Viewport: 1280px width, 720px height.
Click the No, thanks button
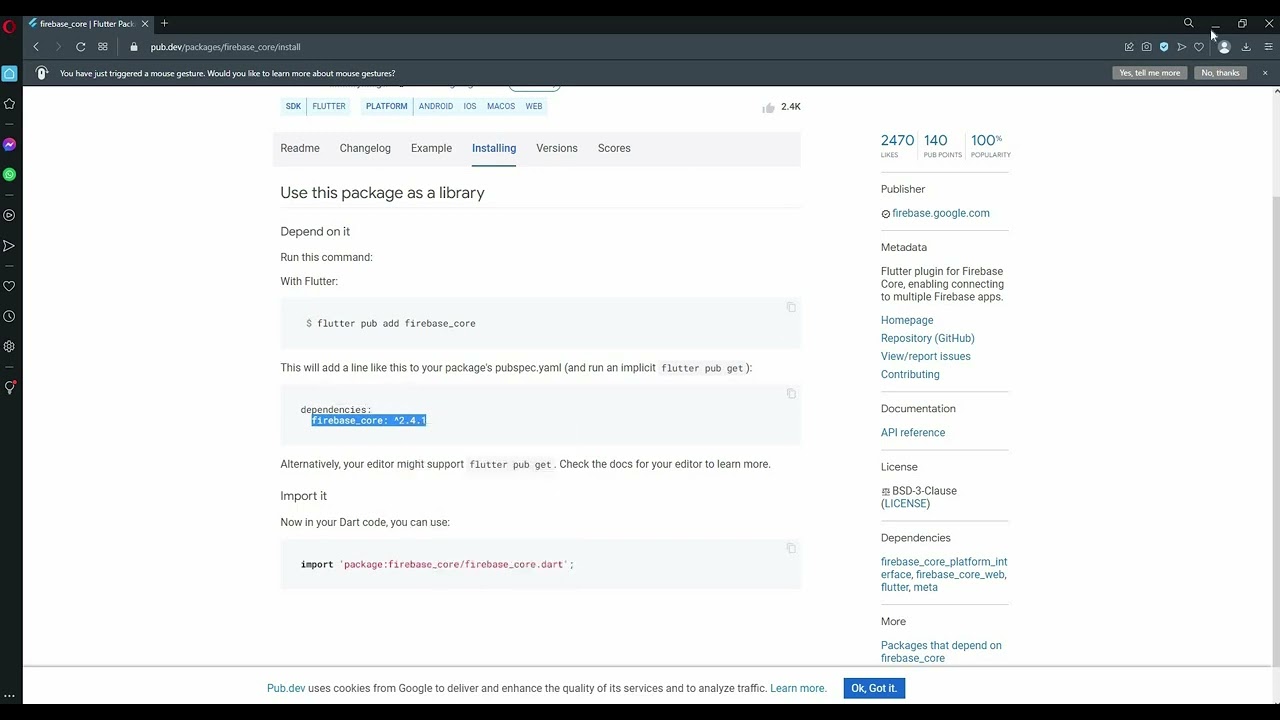coord(1220,73)
